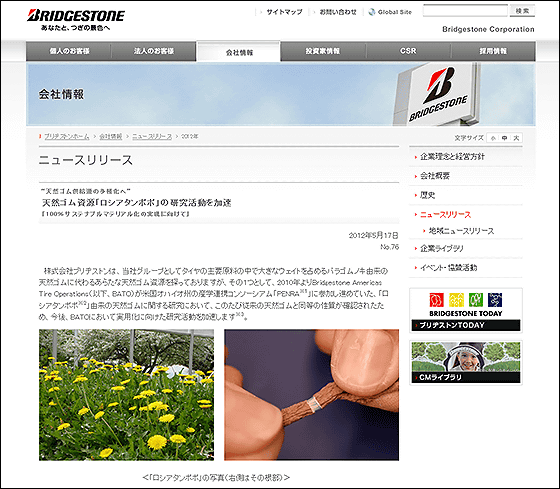Click the Global Site globe icon

(372, 12)
